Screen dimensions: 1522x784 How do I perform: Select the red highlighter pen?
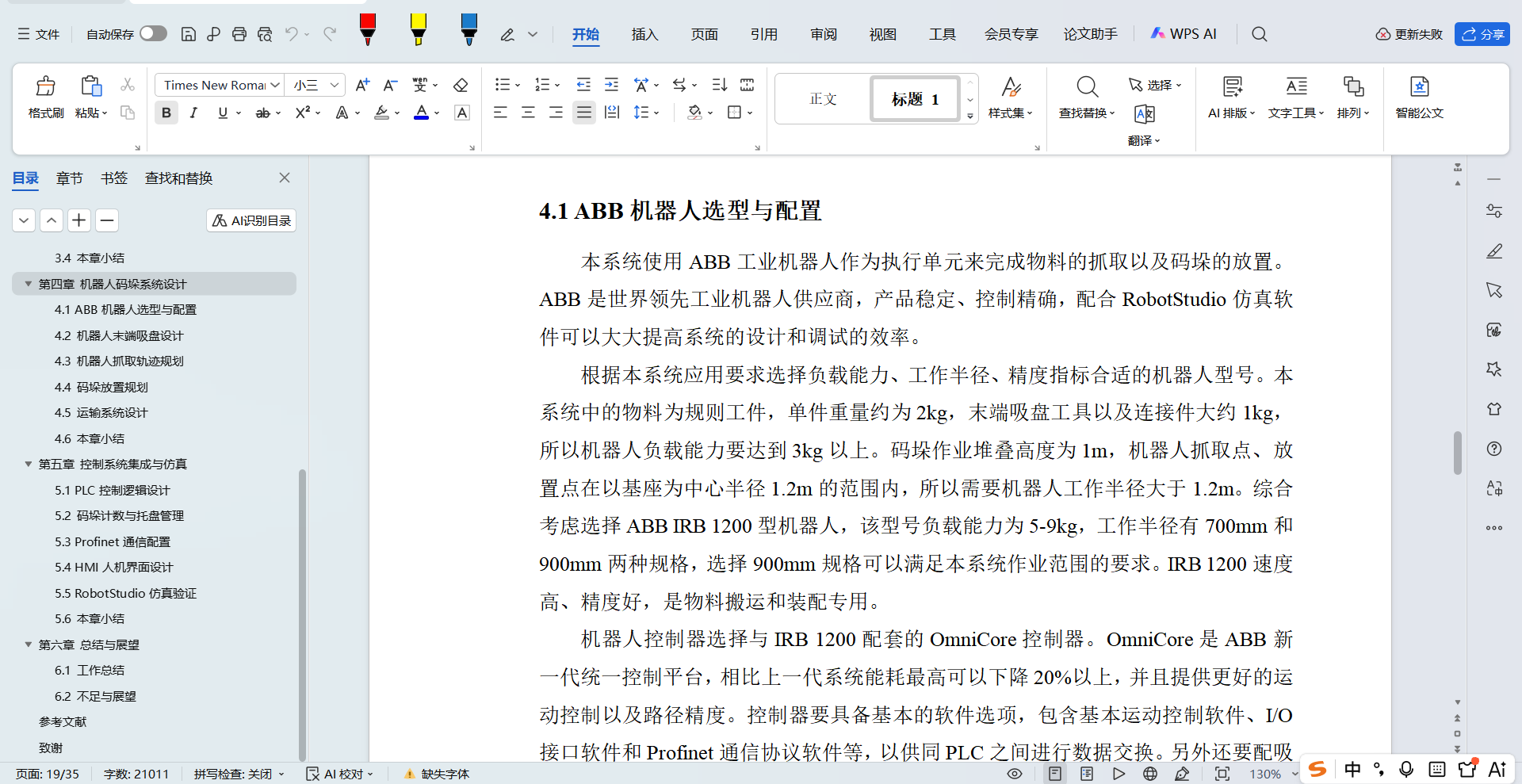(368, 29)
